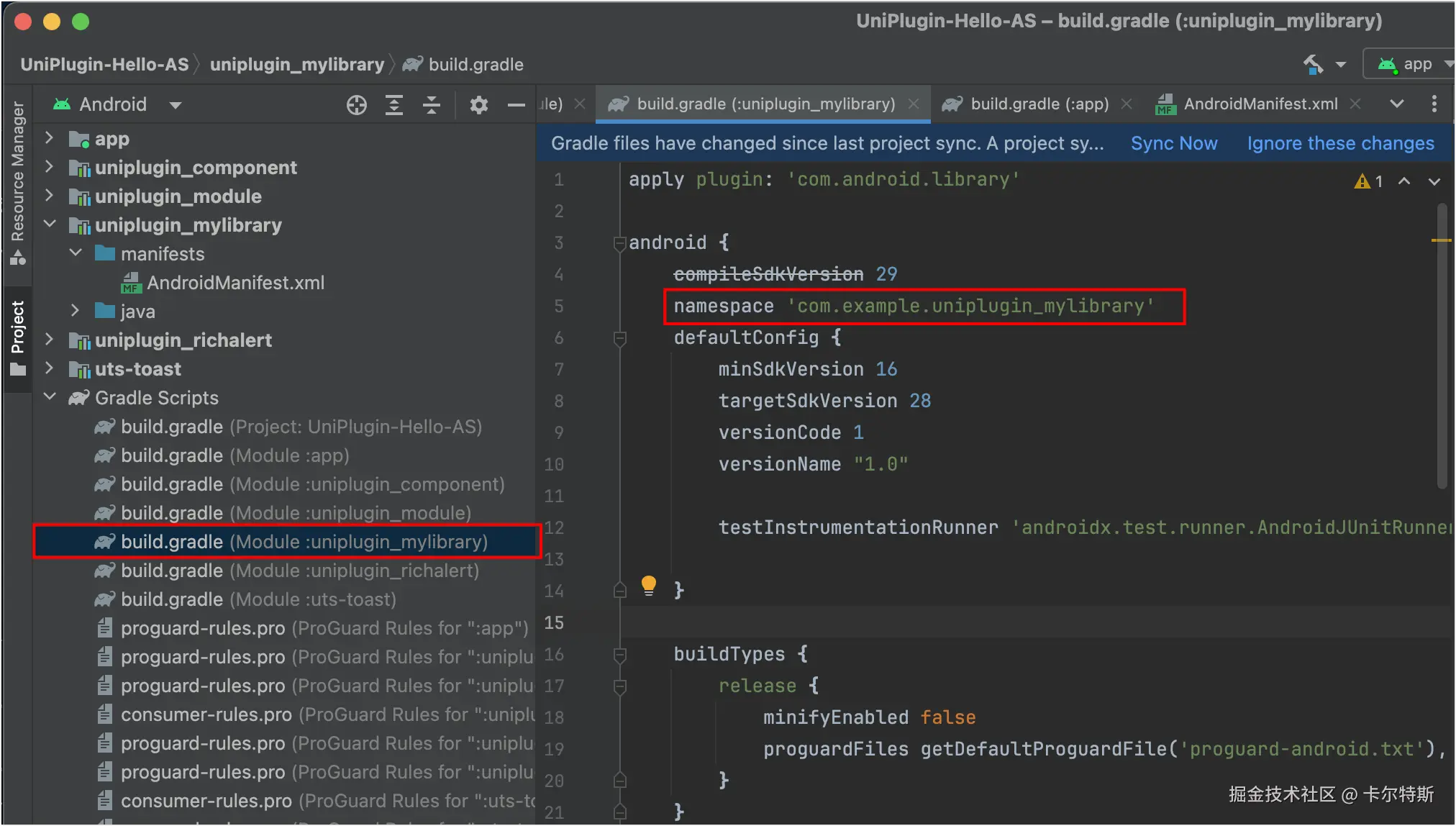Screen dimensions: 1456x826
Task: Open Project panel gear settings
Action: (x=478, y=105)
